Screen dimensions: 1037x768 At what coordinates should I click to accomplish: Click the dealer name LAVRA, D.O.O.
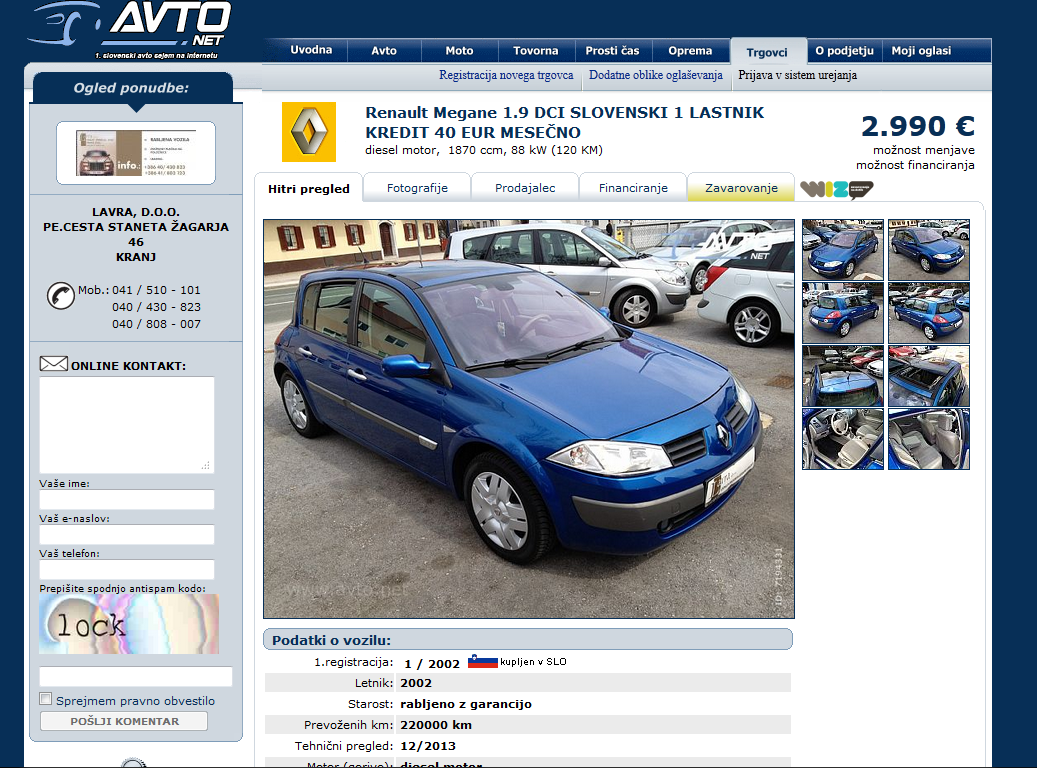point(136,212)
